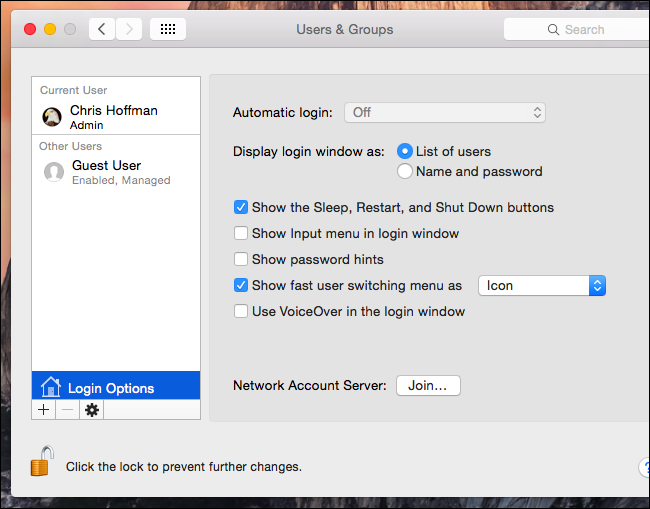This screenshot has width=650, height=509.
Task: Open the fast user switching Icon dropdown
Action: click(542, 286)
